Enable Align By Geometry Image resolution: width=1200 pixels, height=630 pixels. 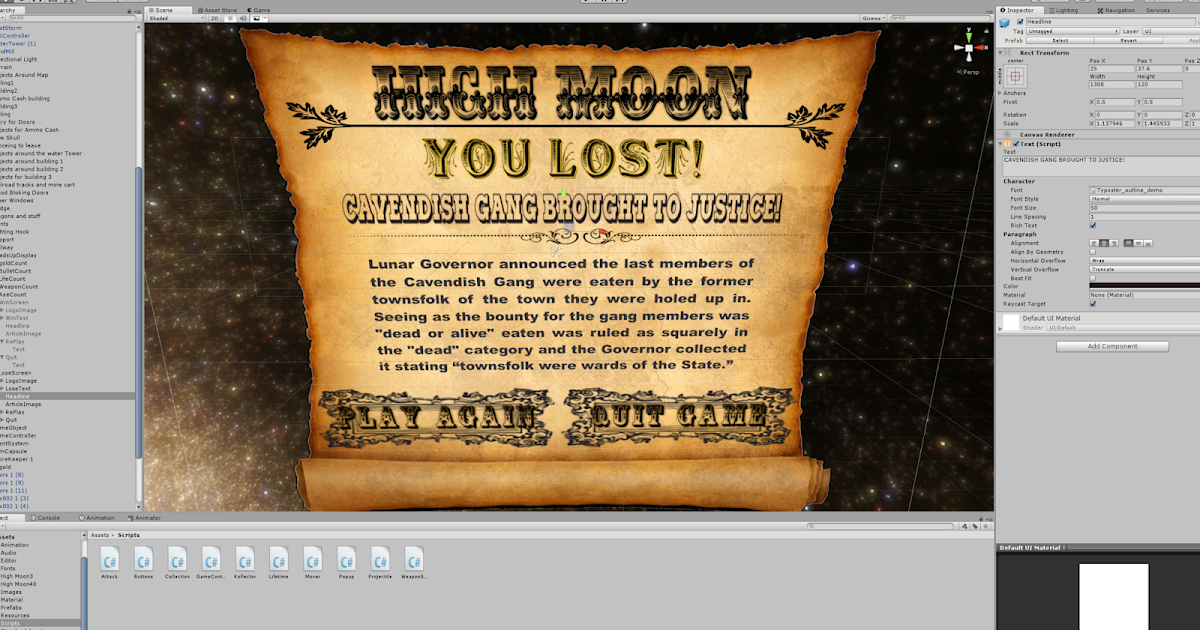coord(1092,253)
